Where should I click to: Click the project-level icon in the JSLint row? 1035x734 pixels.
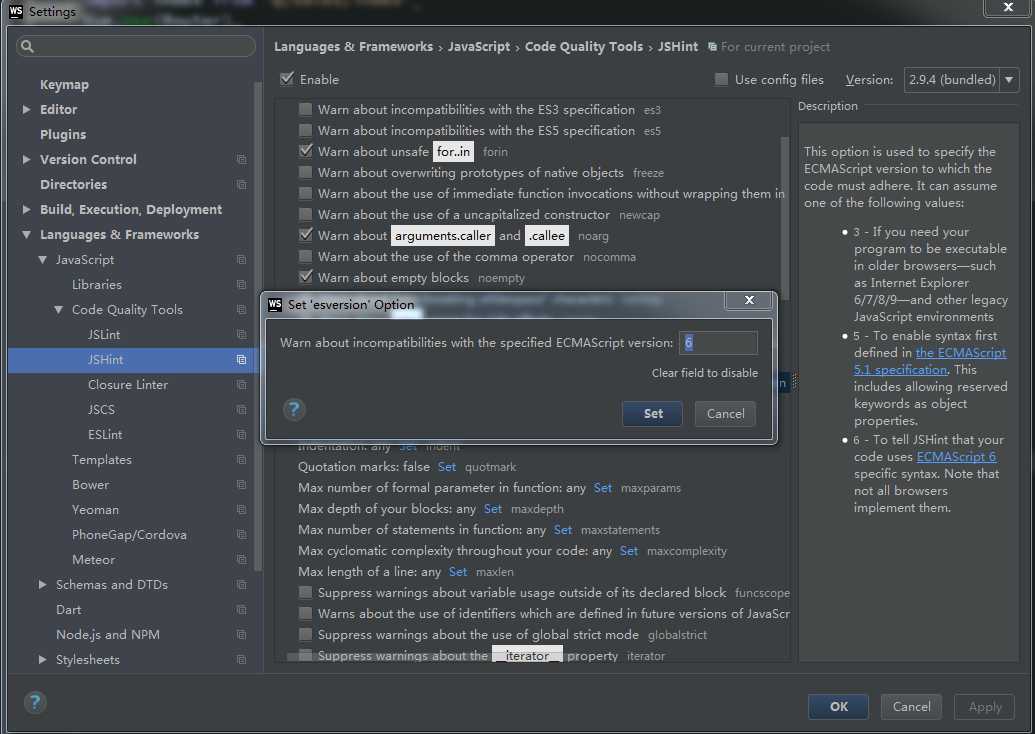click(242, 335)
